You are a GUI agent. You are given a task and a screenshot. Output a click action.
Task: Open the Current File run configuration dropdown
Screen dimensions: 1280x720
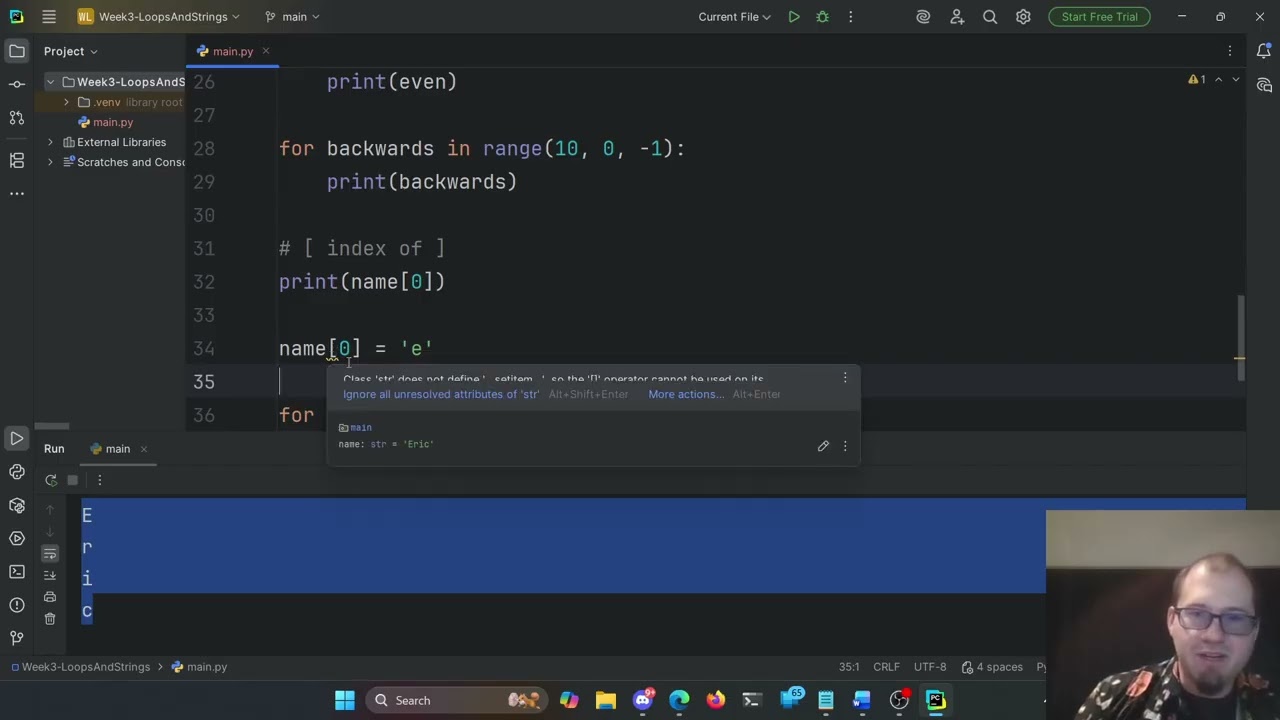point(735,17)
